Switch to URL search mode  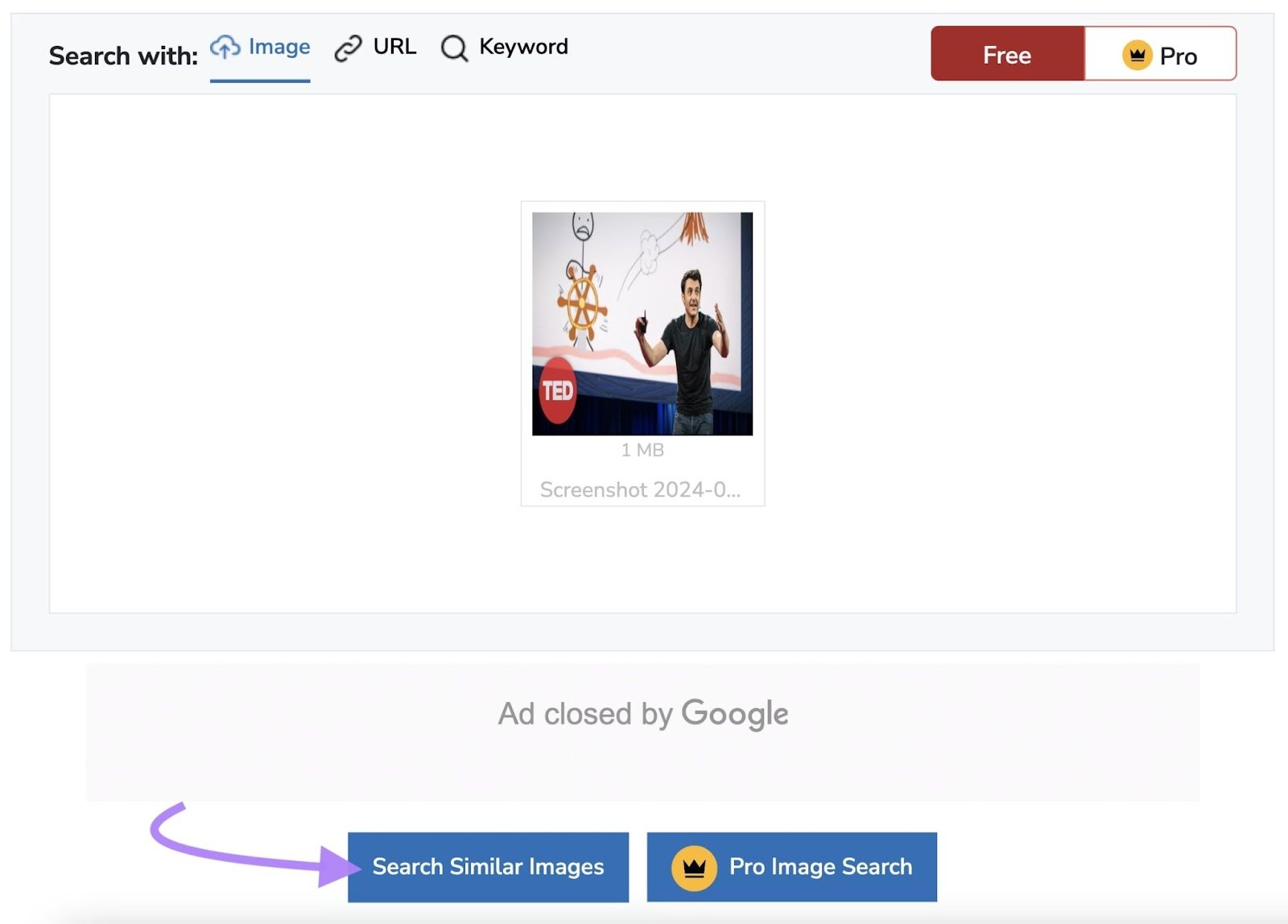(394, 47)
